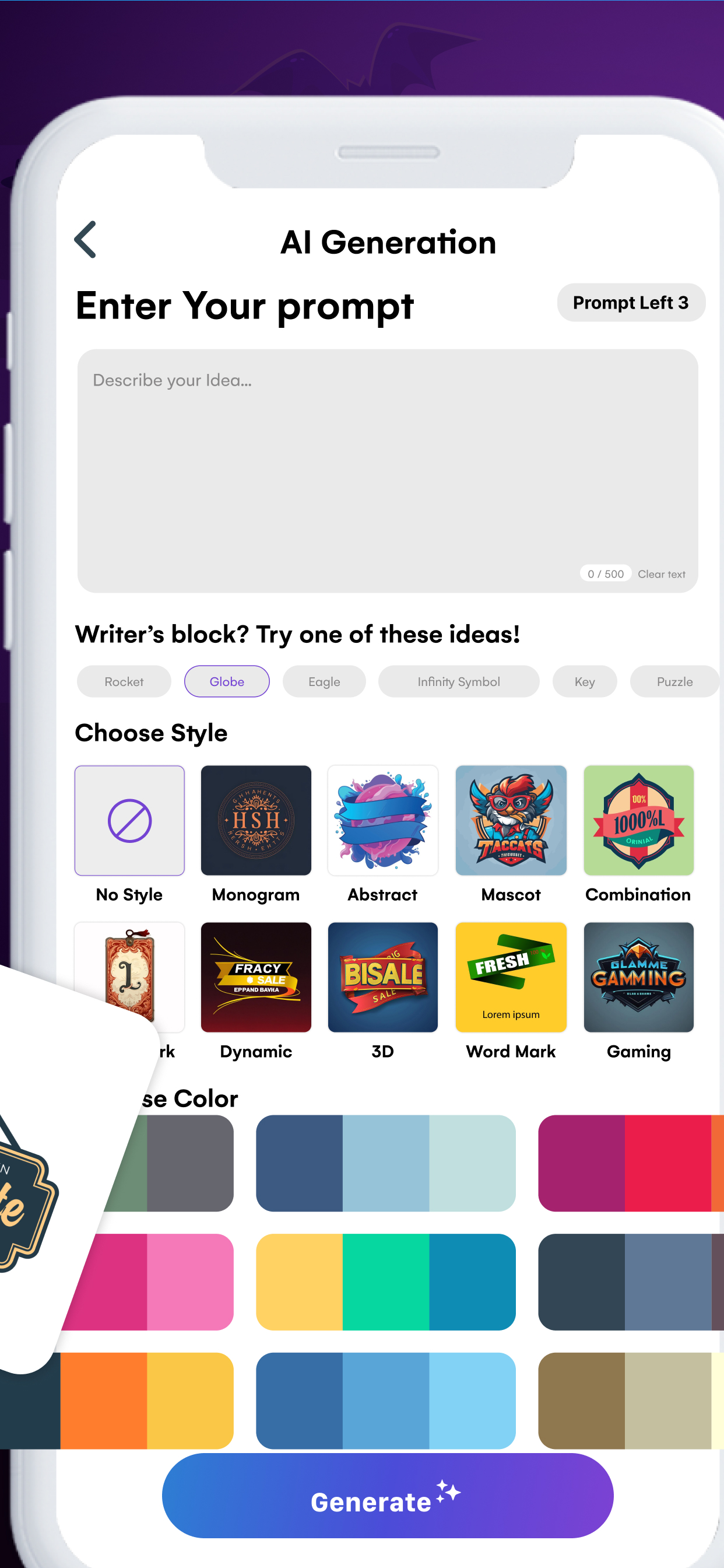
Task: Choose the Gaming style thumbnail
Action: tap(639, 977)
